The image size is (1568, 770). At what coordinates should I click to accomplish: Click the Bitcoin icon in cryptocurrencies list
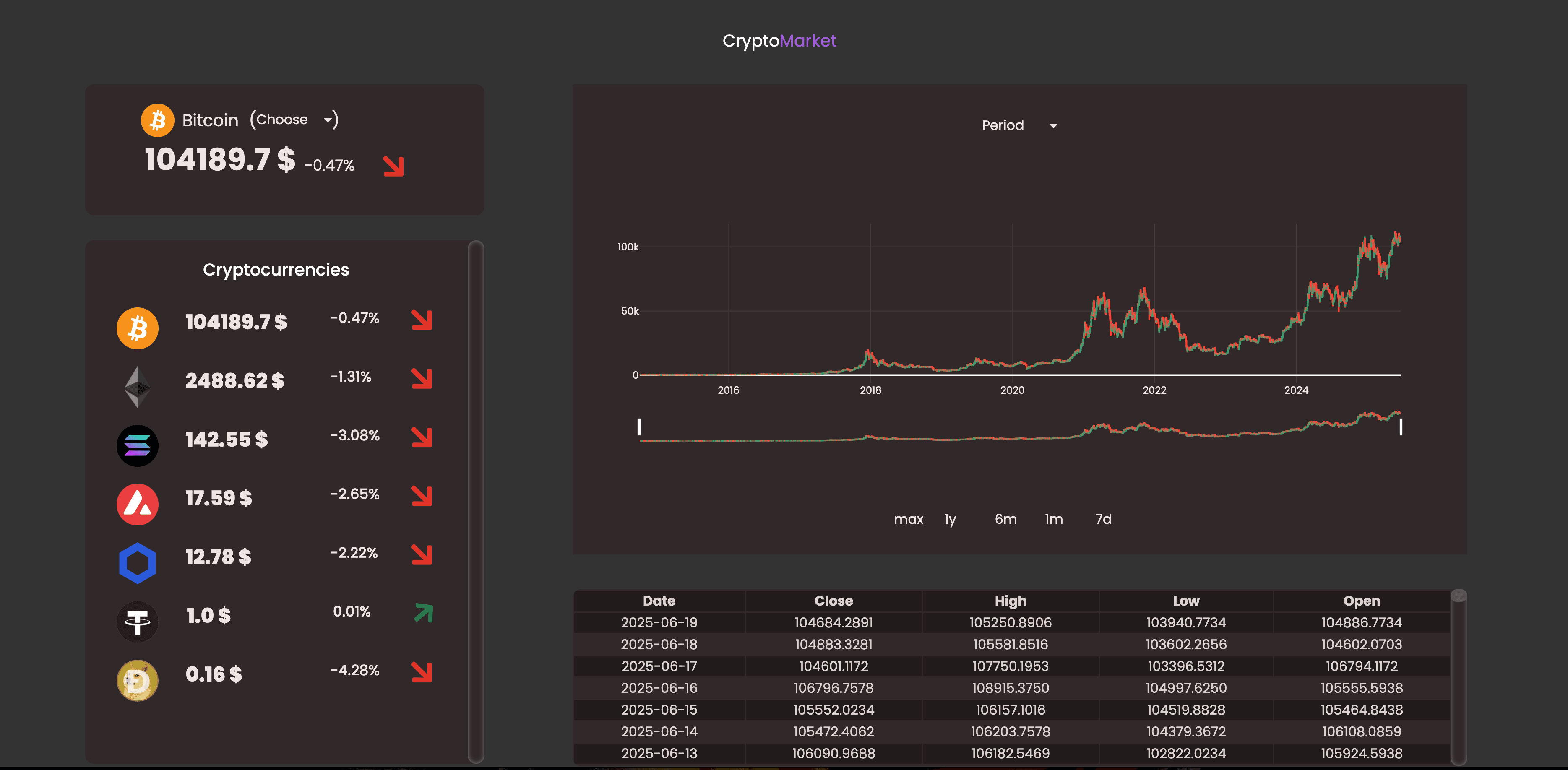[x=137, y=328]
